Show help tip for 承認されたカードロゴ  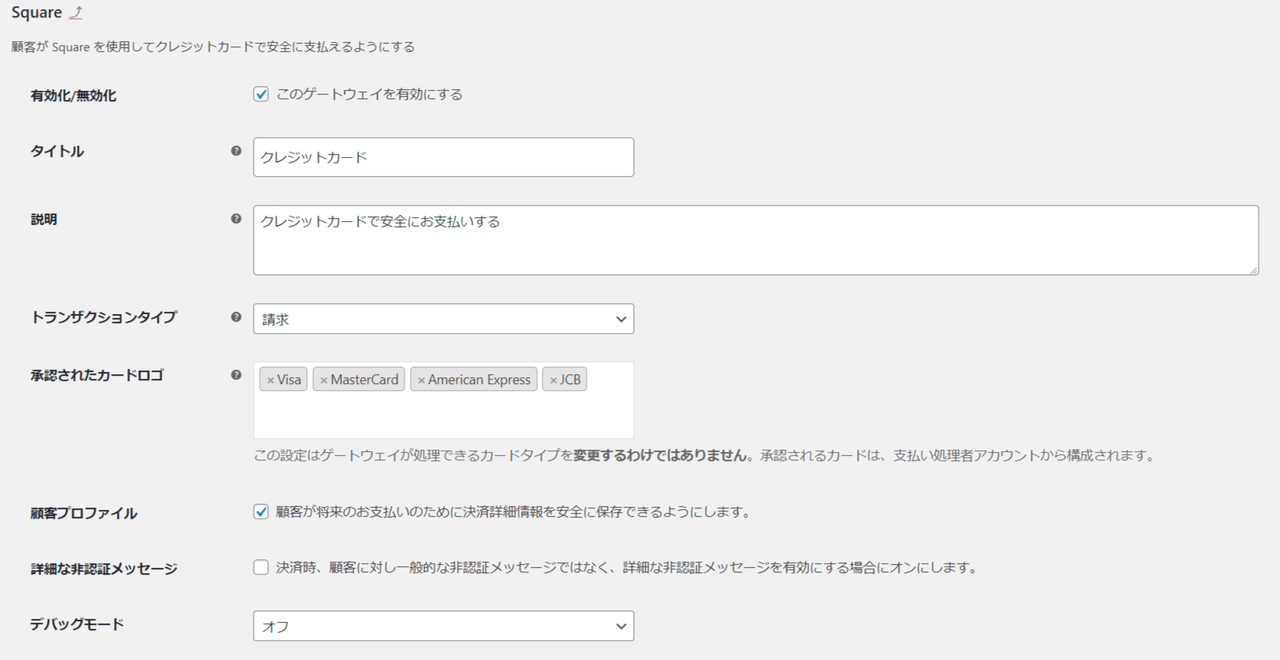click(236, 375)
